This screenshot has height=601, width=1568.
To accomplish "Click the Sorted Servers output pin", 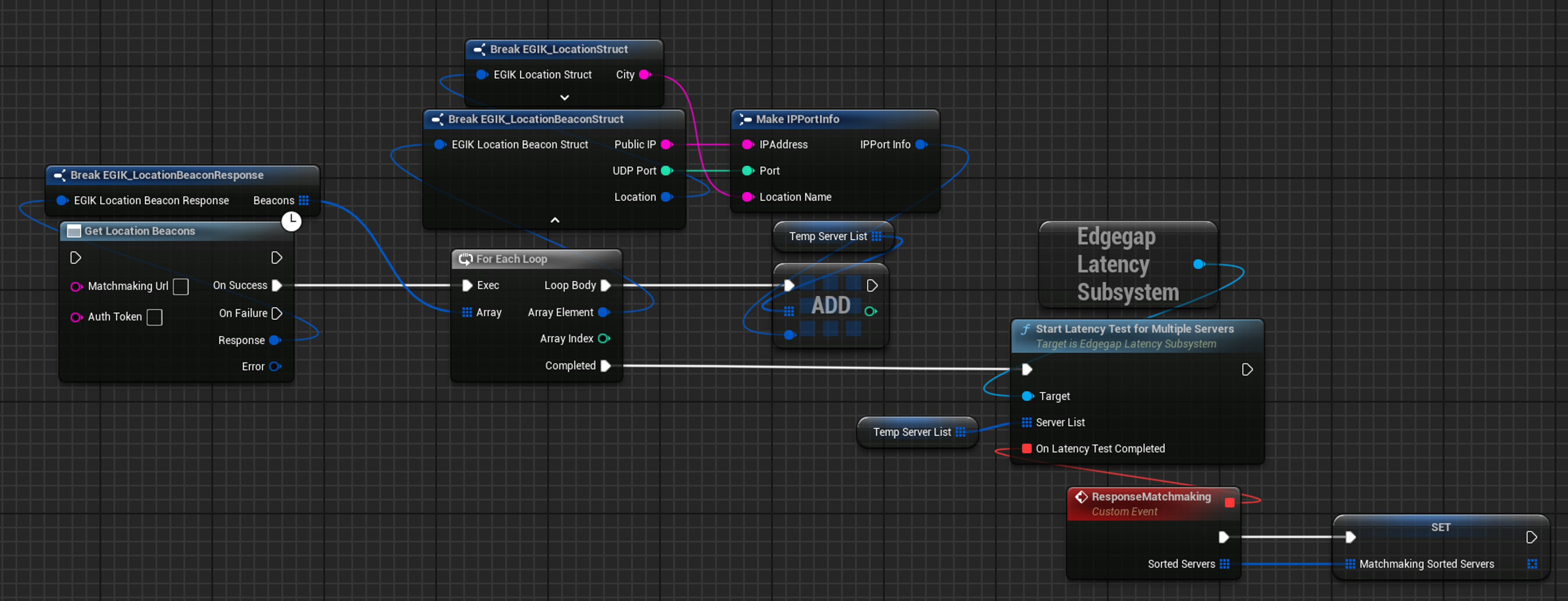I will 1225,564.
